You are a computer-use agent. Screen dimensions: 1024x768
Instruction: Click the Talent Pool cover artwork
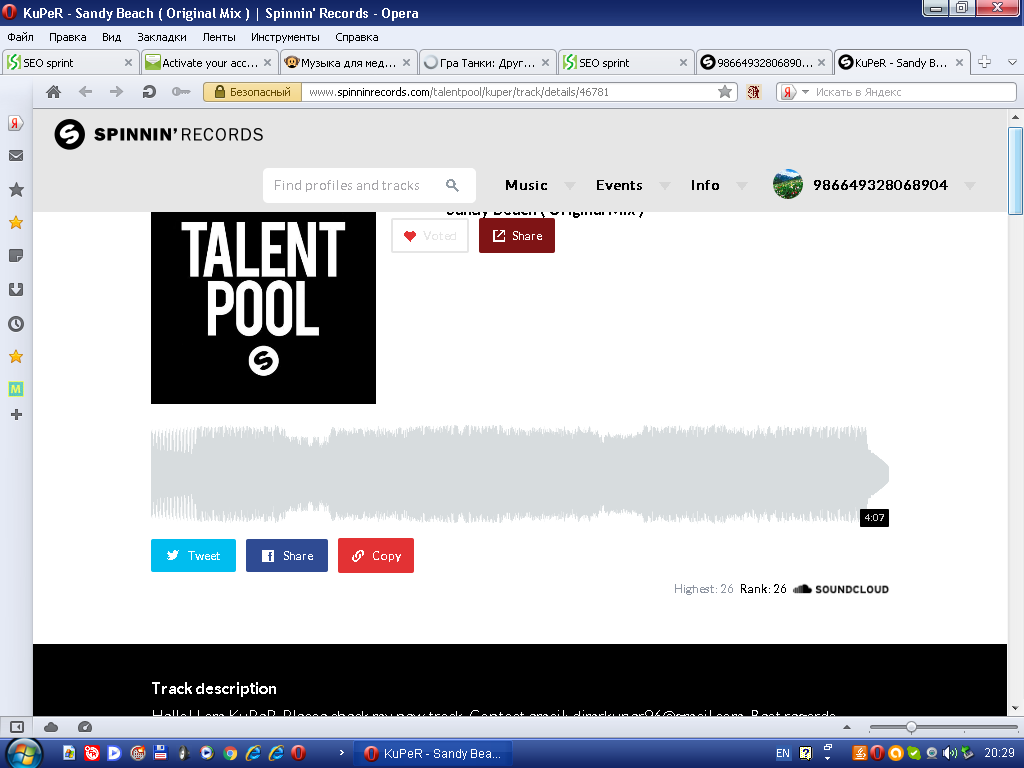click(263, 308)
